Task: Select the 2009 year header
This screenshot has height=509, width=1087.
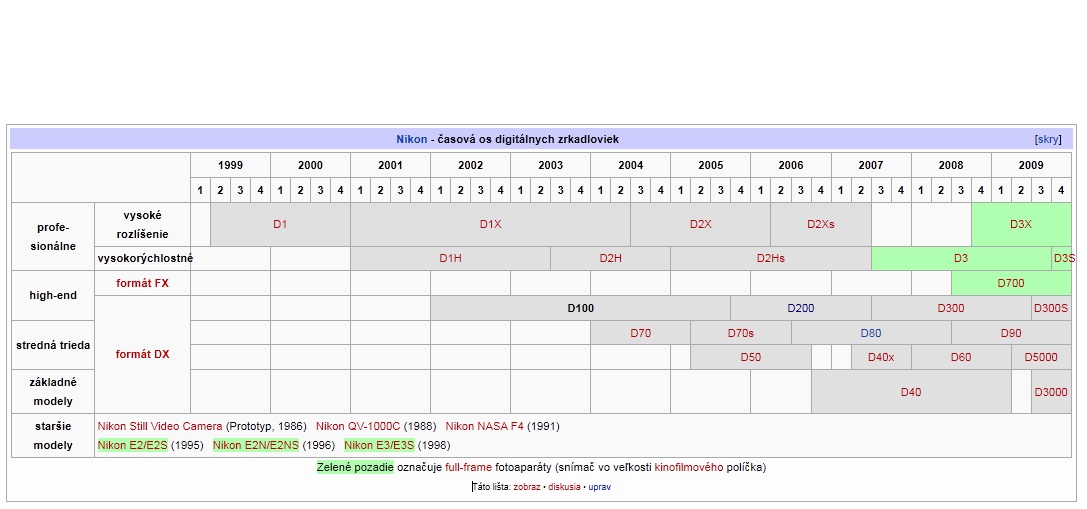Action: point(1031,165)
